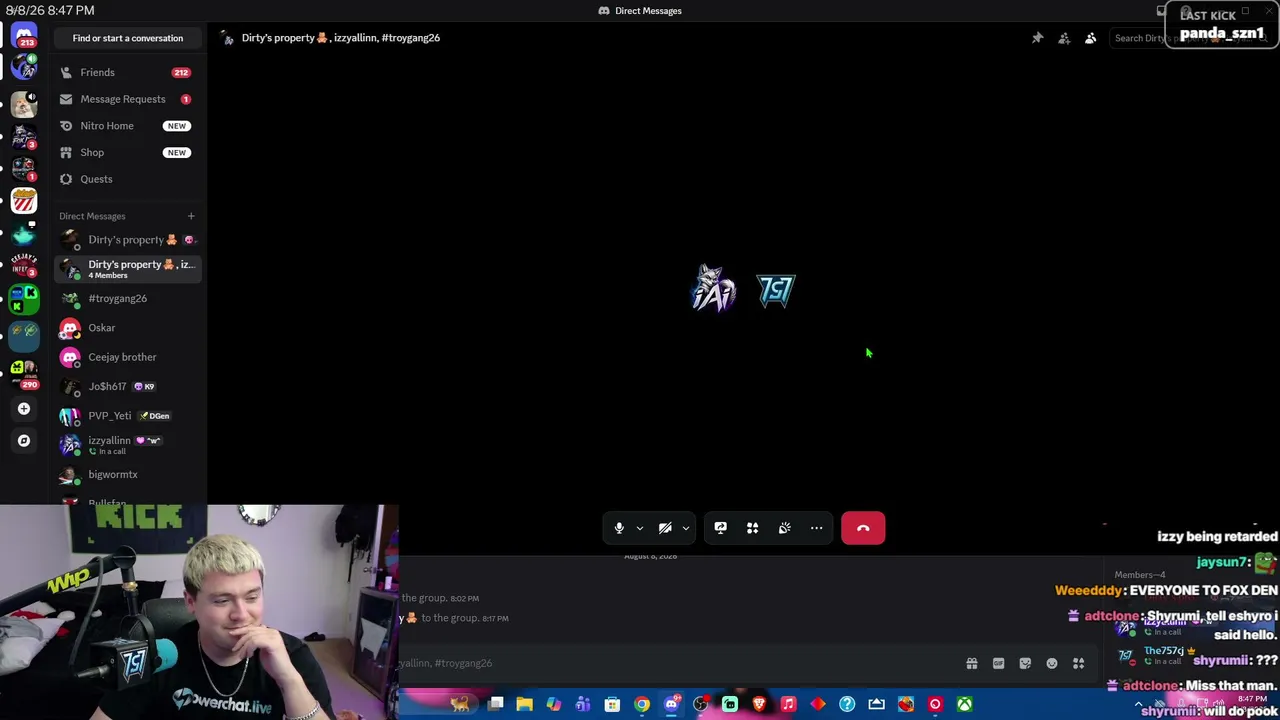Click the group chat title in header
Screen dimensions: 1280x720
point(341,38)
